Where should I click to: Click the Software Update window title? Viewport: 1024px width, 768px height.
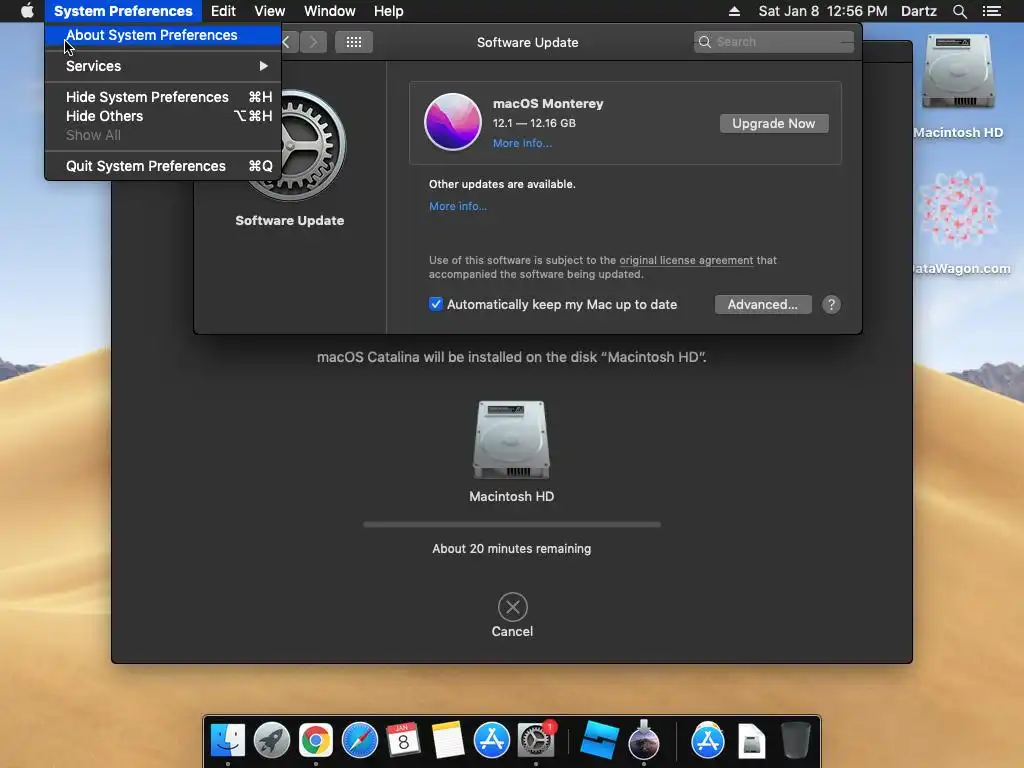528,42
